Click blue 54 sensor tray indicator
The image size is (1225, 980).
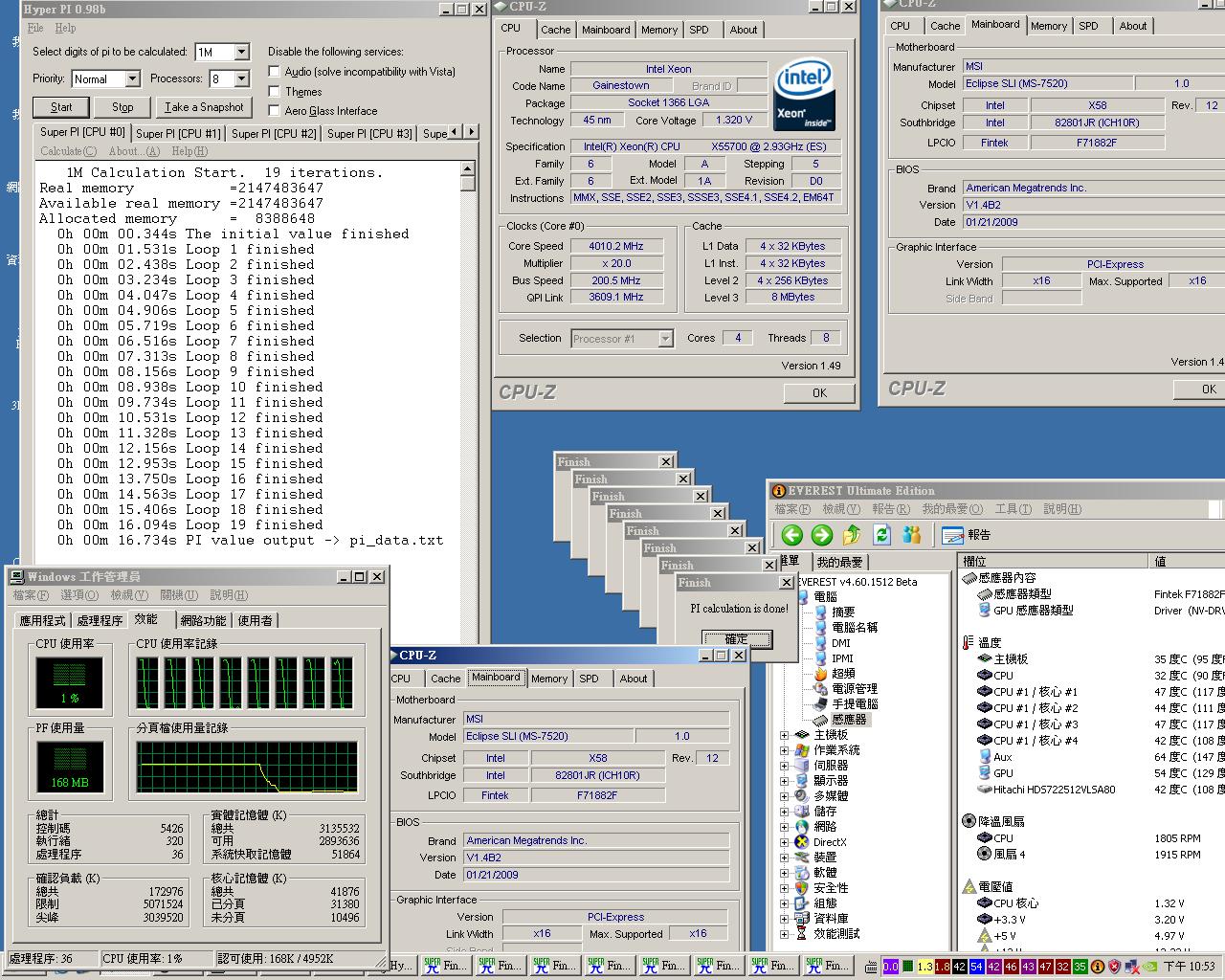pyautogui.click(x=976, y=967)
